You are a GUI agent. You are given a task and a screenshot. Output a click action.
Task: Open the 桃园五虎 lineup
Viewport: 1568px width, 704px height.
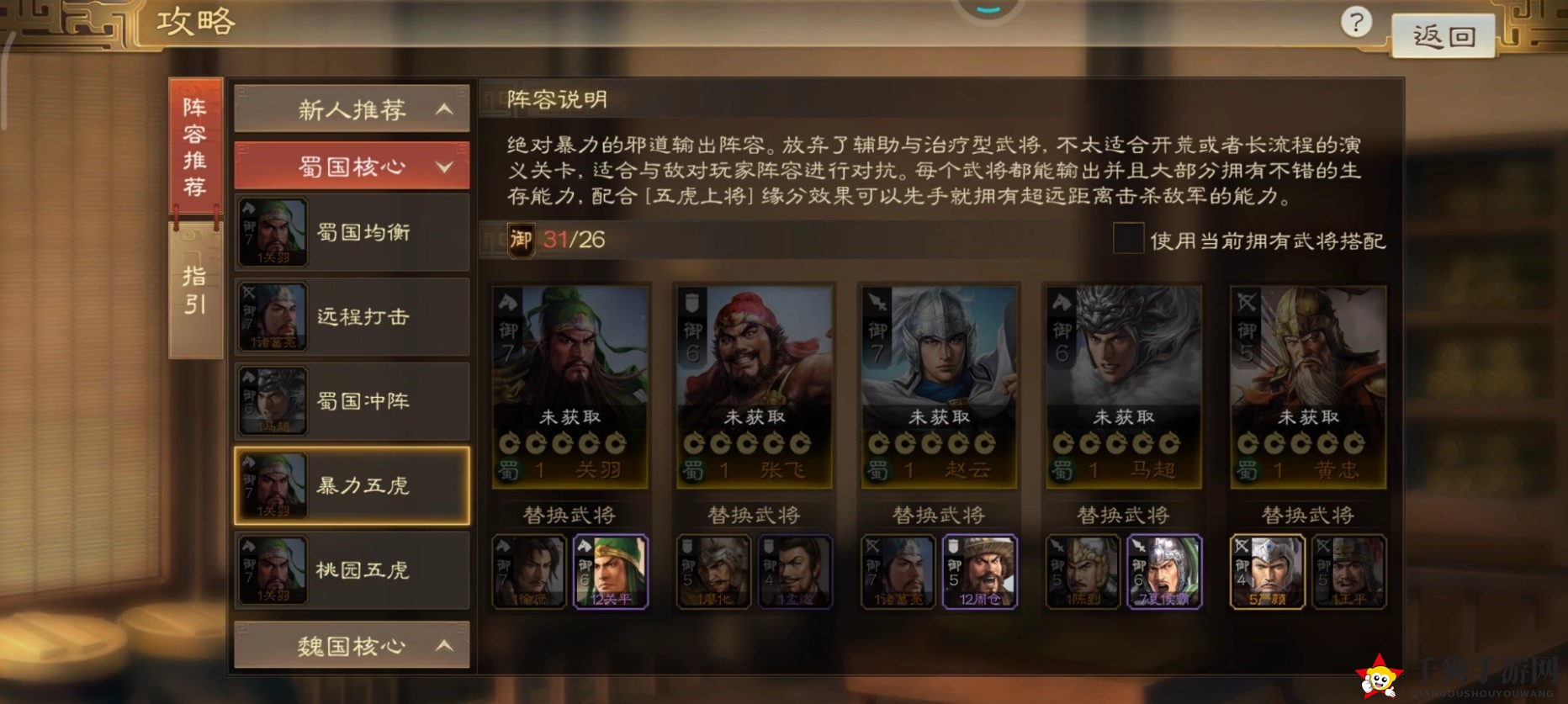tap(352, 570)
